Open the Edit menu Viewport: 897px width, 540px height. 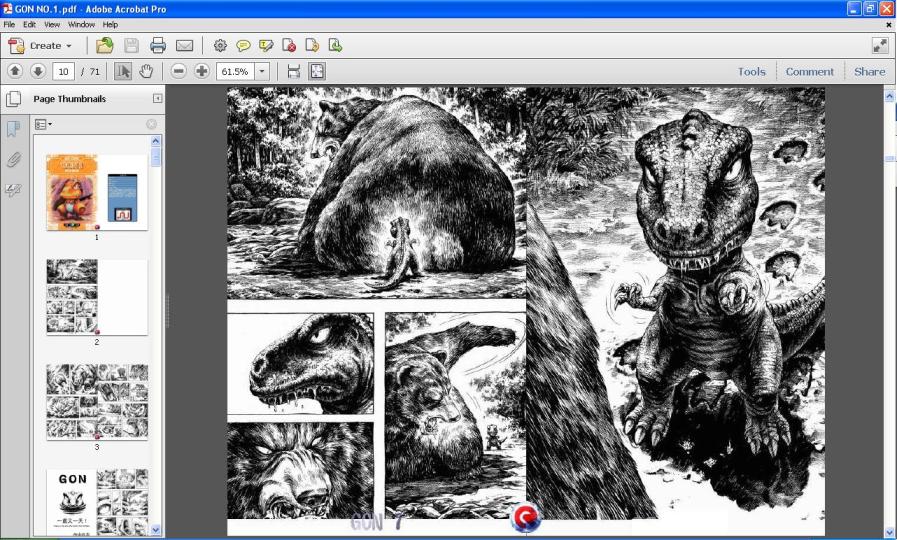click(x=29, y=25)
